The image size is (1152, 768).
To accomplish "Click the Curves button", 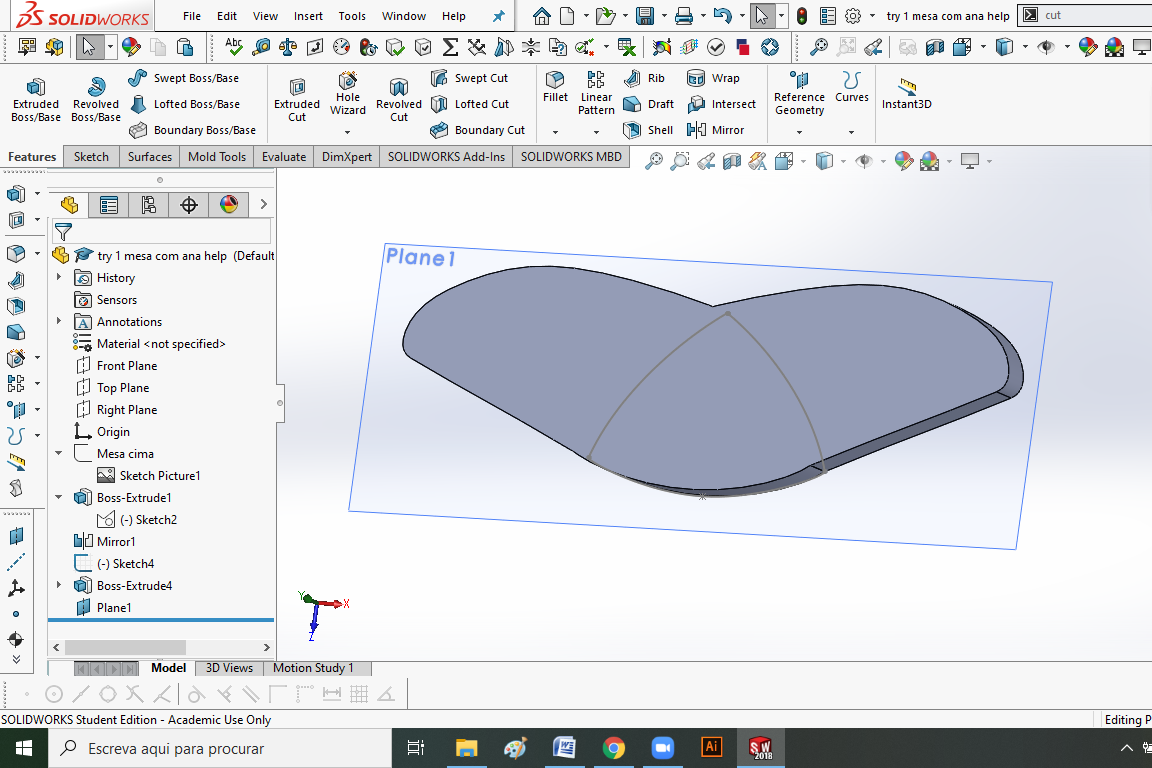I will [851, 96].
